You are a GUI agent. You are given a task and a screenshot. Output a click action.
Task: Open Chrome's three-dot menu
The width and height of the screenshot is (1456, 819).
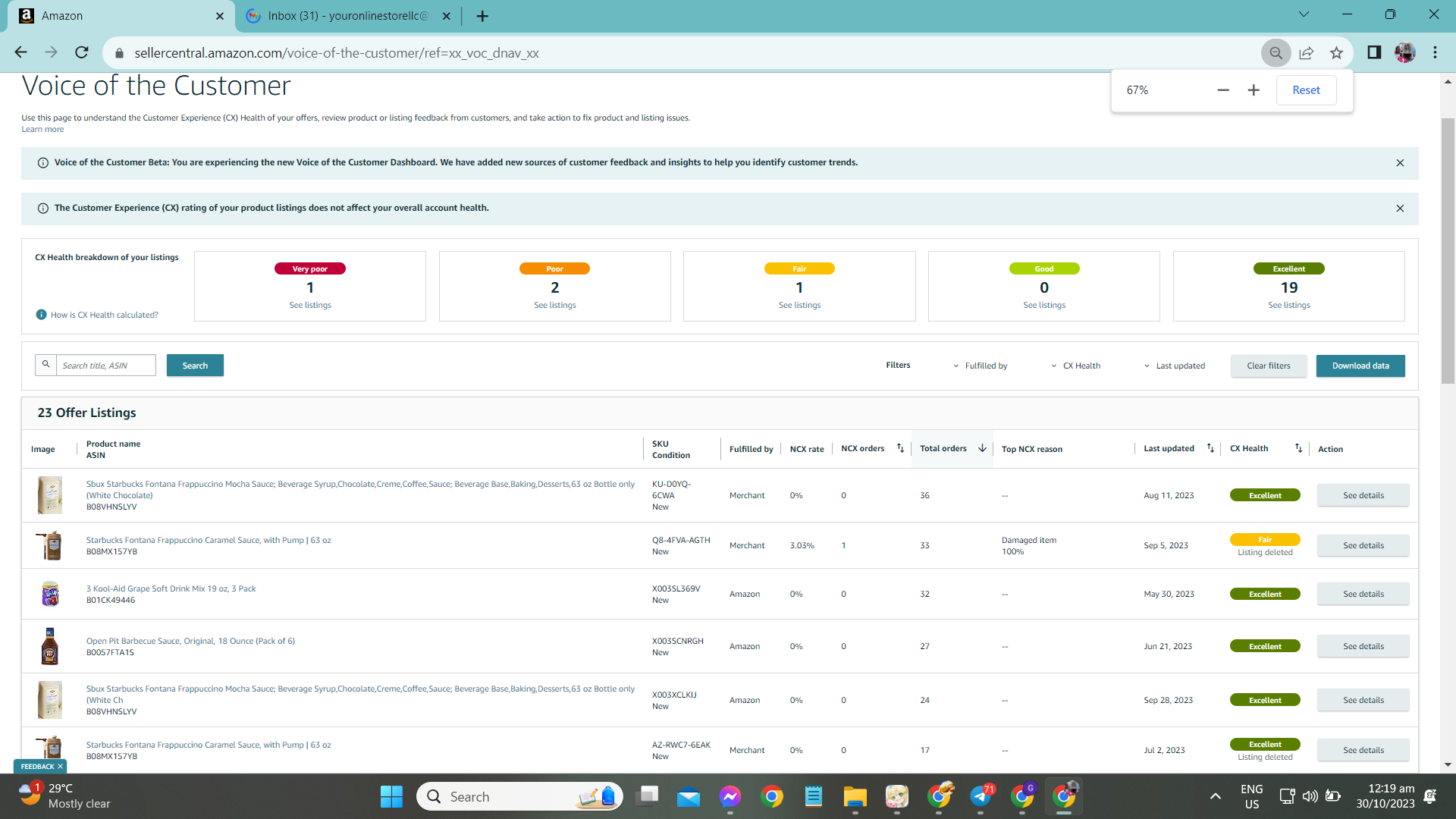1435,52
